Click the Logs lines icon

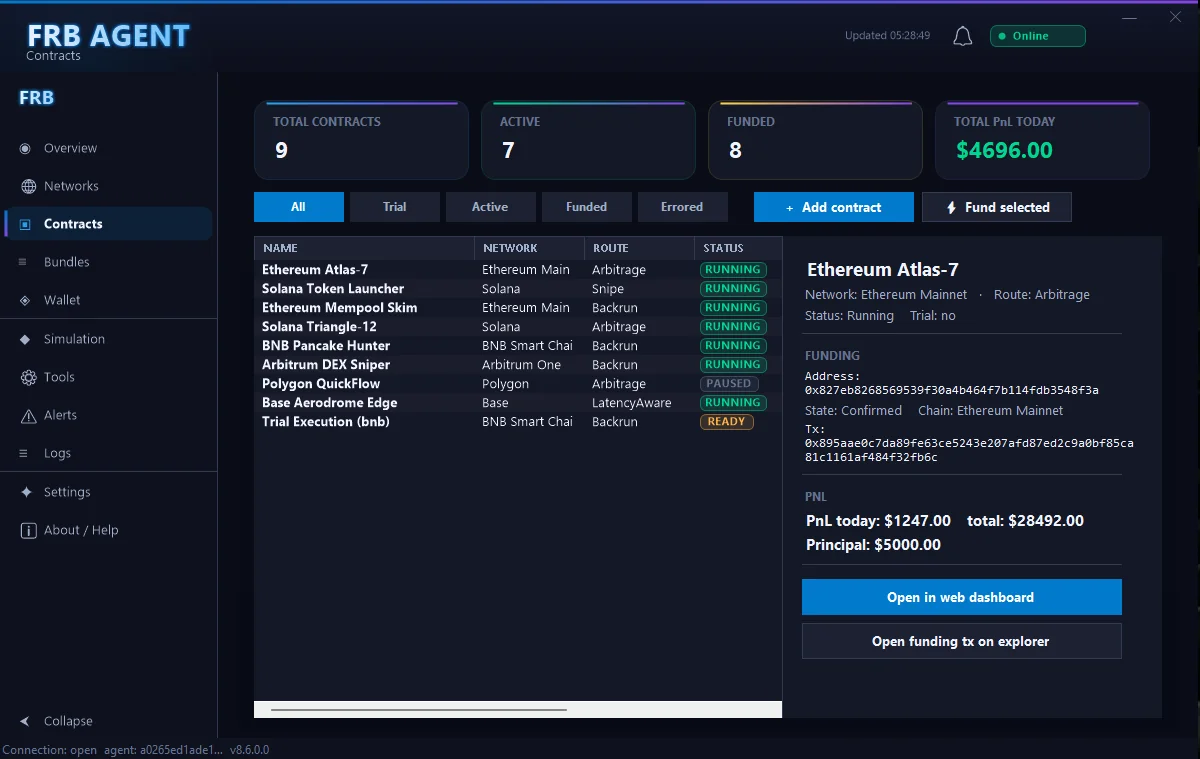22,453
